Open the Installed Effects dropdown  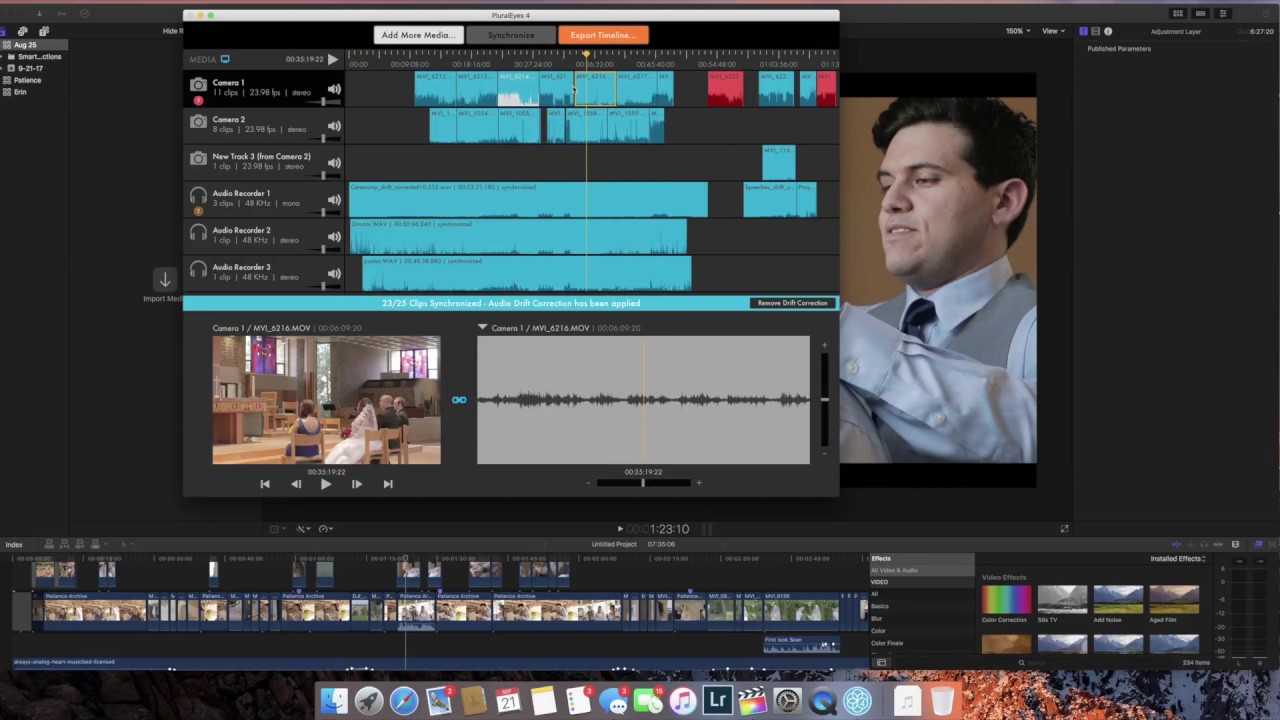(1178, 559)
